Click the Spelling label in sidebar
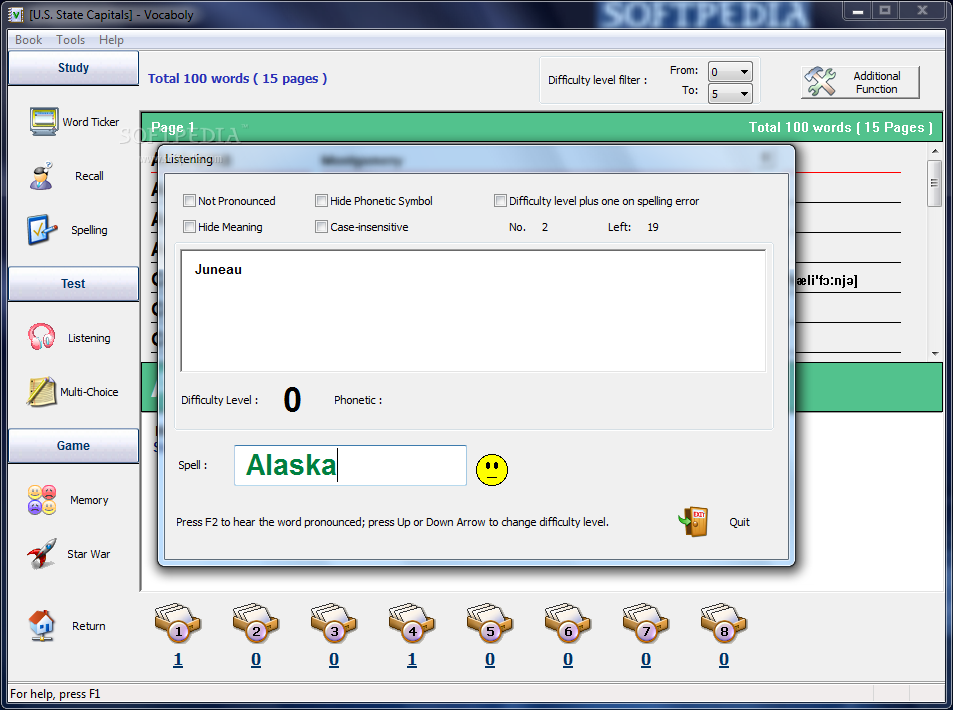This screenshot has height=710, width=953. (89, 230)
